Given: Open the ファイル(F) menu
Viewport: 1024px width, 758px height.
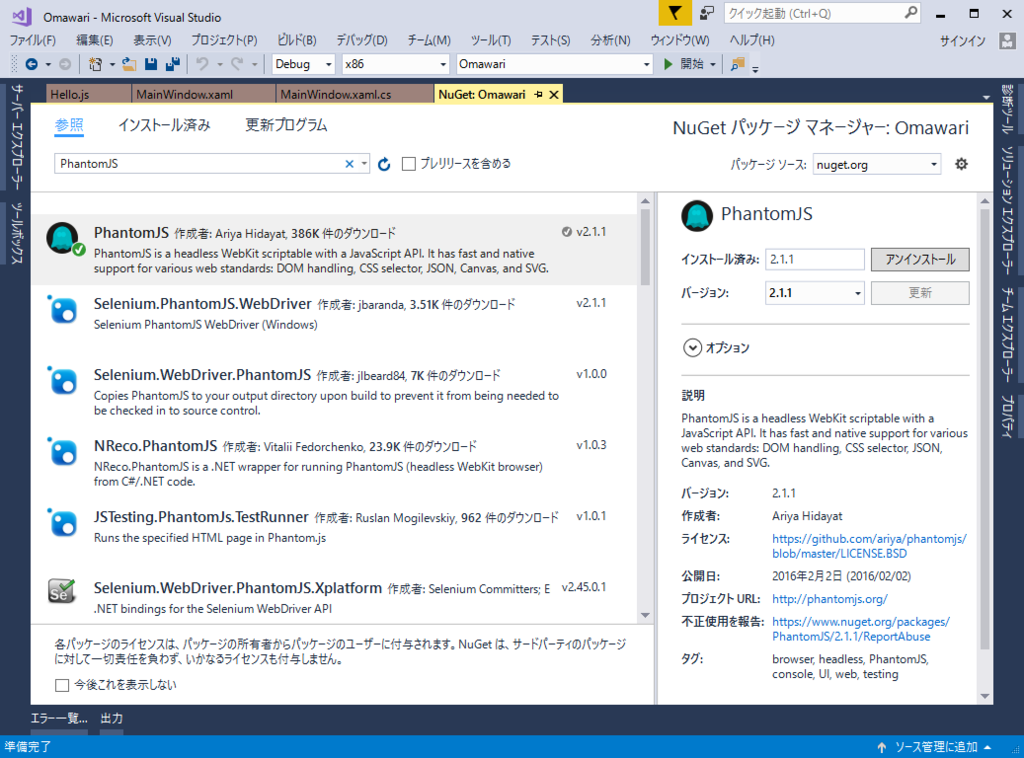Looking at the screenshot, I should point(33,40).
